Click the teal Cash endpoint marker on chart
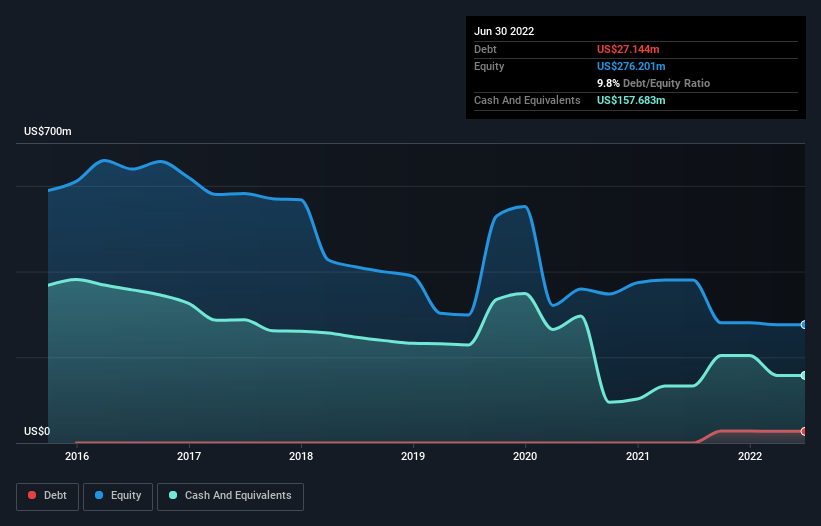 804,376
